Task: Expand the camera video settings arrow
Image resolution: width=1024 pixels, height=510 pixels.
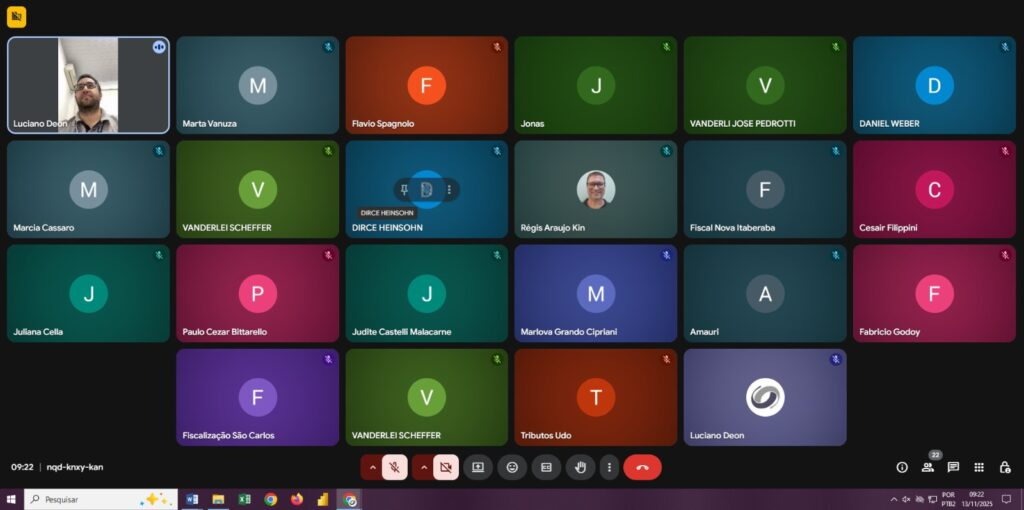Action: click(423, 467)
